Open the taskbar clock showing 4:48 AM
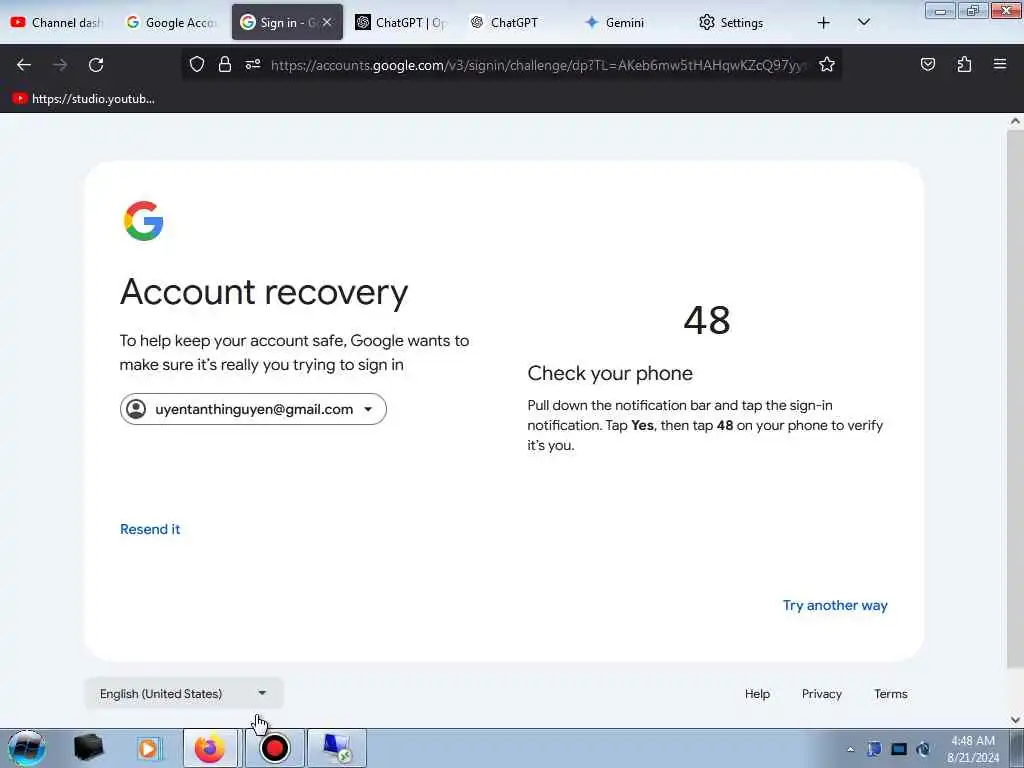1024x768 pixels. click(973, 749)
